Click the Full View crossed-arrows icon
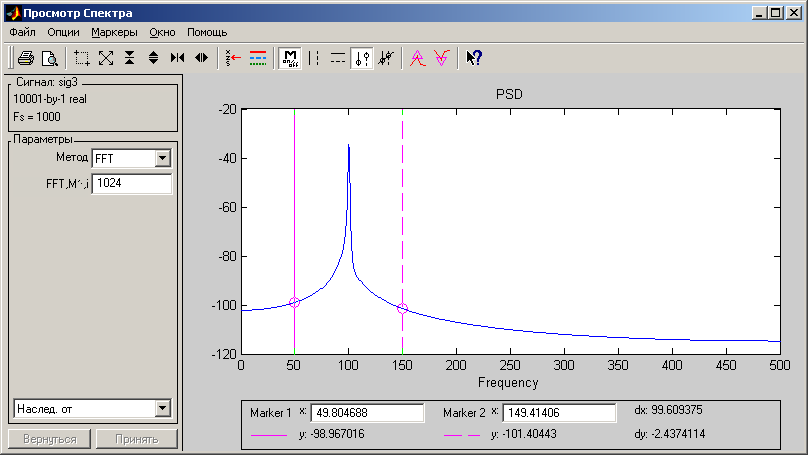Screen dimensions: 808x455 click(x=106, y=58)
